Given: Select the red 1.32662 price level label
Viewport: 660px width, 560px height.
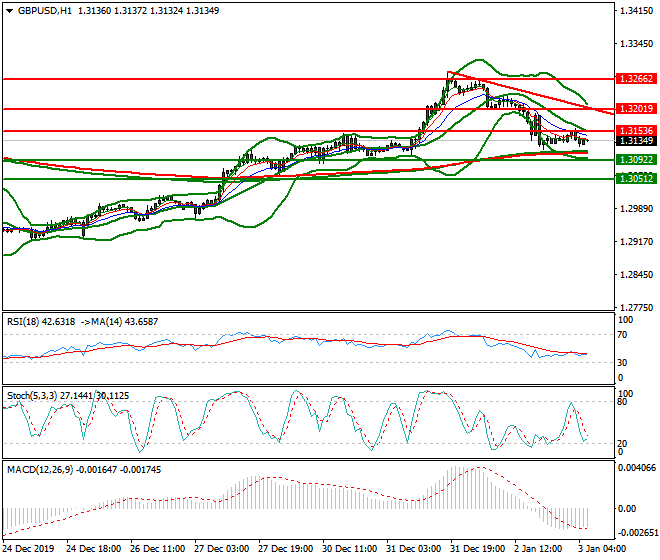Looking at the screenshot, I should click(x=636, y=79).
